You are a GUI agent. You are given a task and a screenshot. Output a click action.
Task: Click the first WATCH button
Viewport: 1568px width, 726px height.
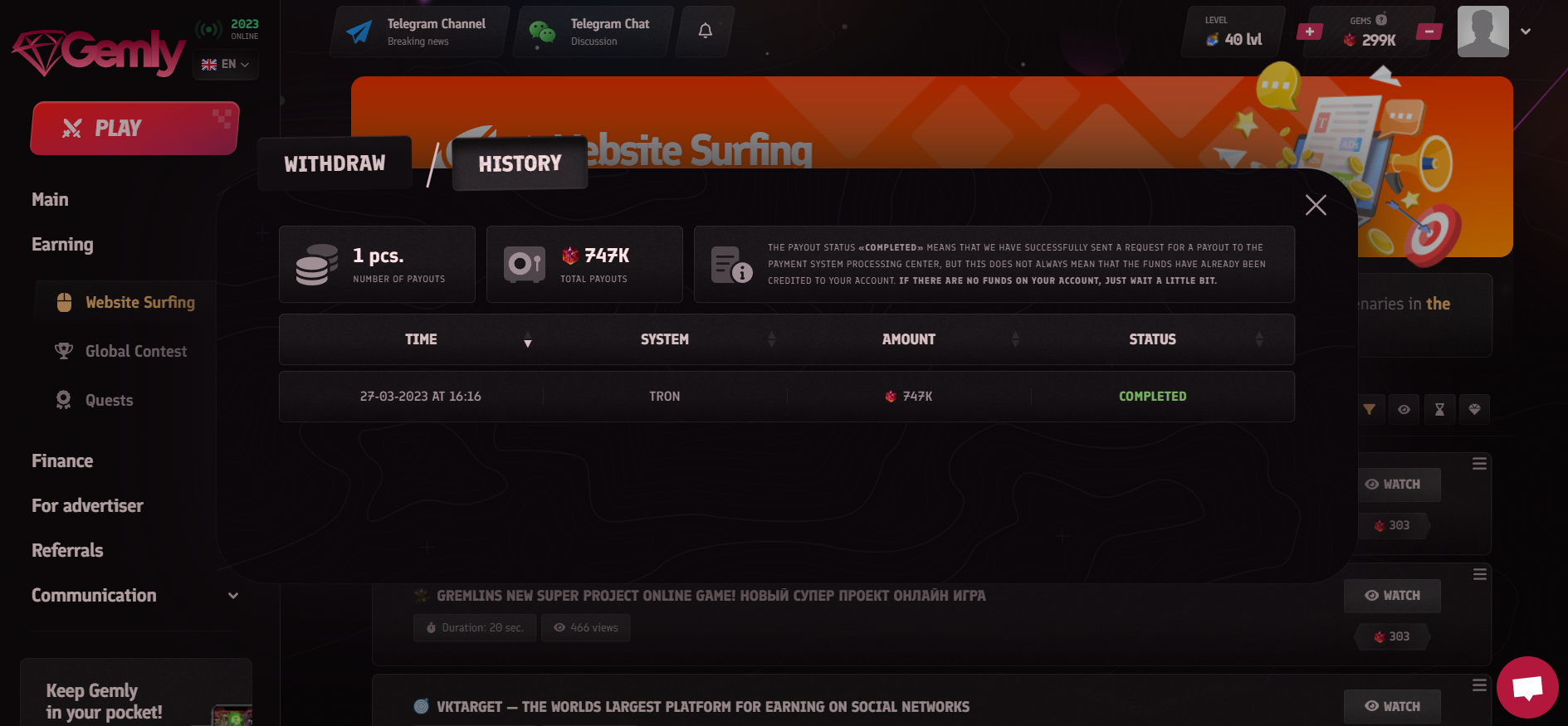(1393, 485)
